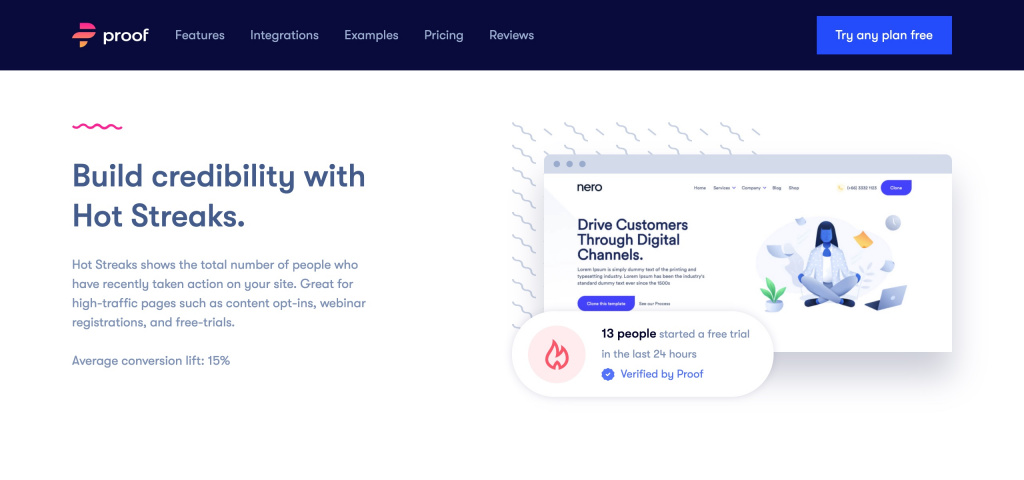Screen dimensions: 1024x480
Task: Click the Verified by Proof link
Action: pos(661,374)
